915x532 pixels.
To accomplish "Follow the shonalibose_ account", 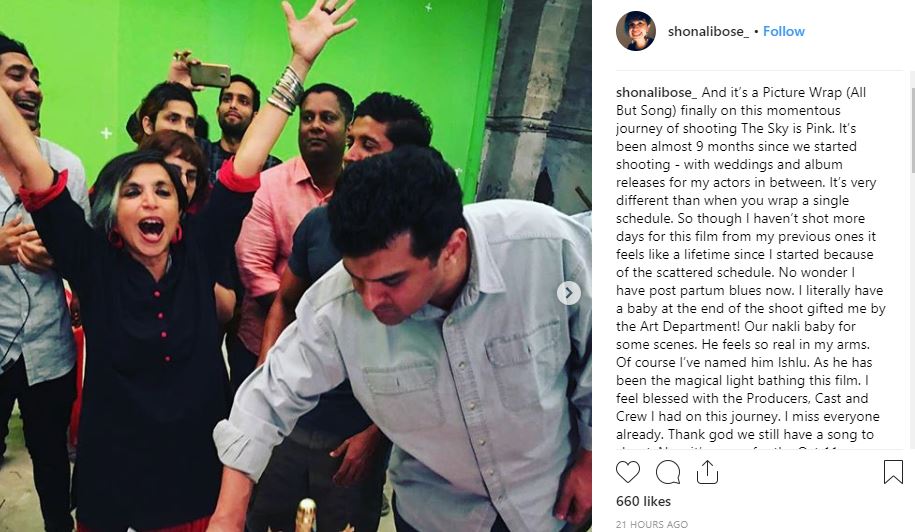I will click(x=784, y=32).
